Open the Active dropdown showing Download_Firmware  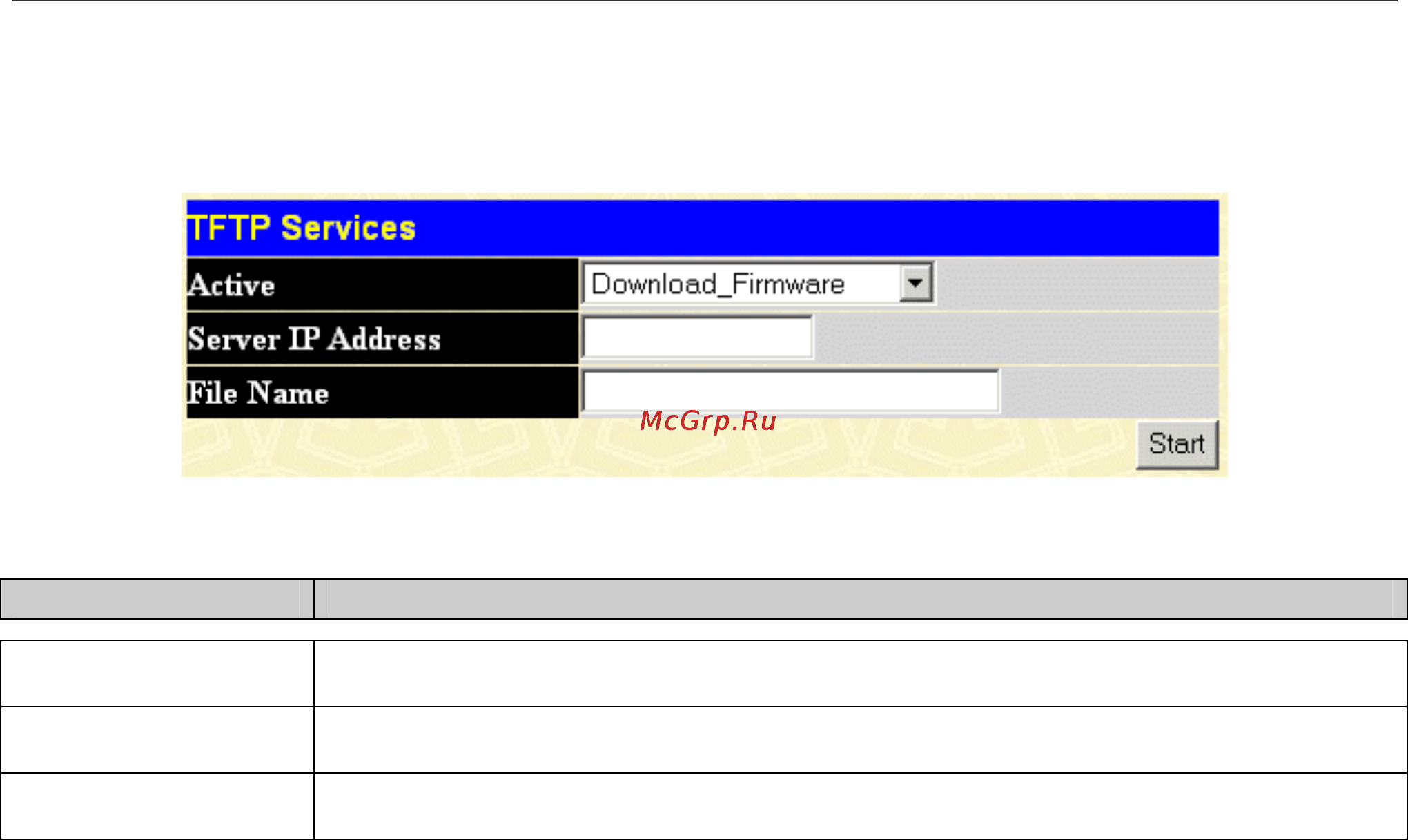[758, 284]
